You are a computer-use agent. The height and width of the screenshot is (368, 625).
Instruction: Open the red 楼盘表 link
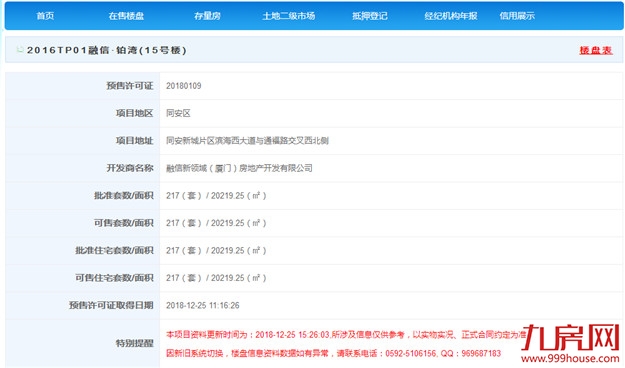596,50
